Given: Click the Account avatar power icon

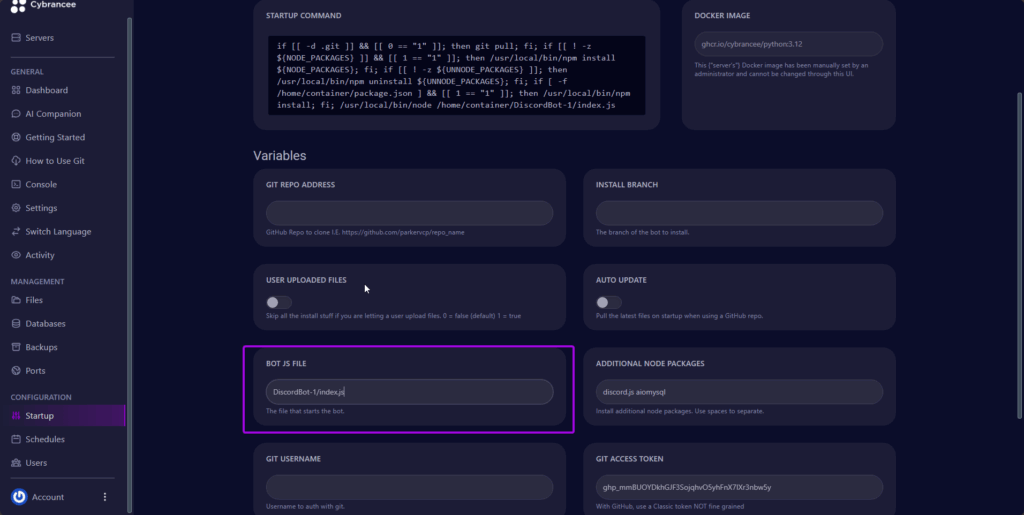Looking at the screenshot, I should (19, 497).
